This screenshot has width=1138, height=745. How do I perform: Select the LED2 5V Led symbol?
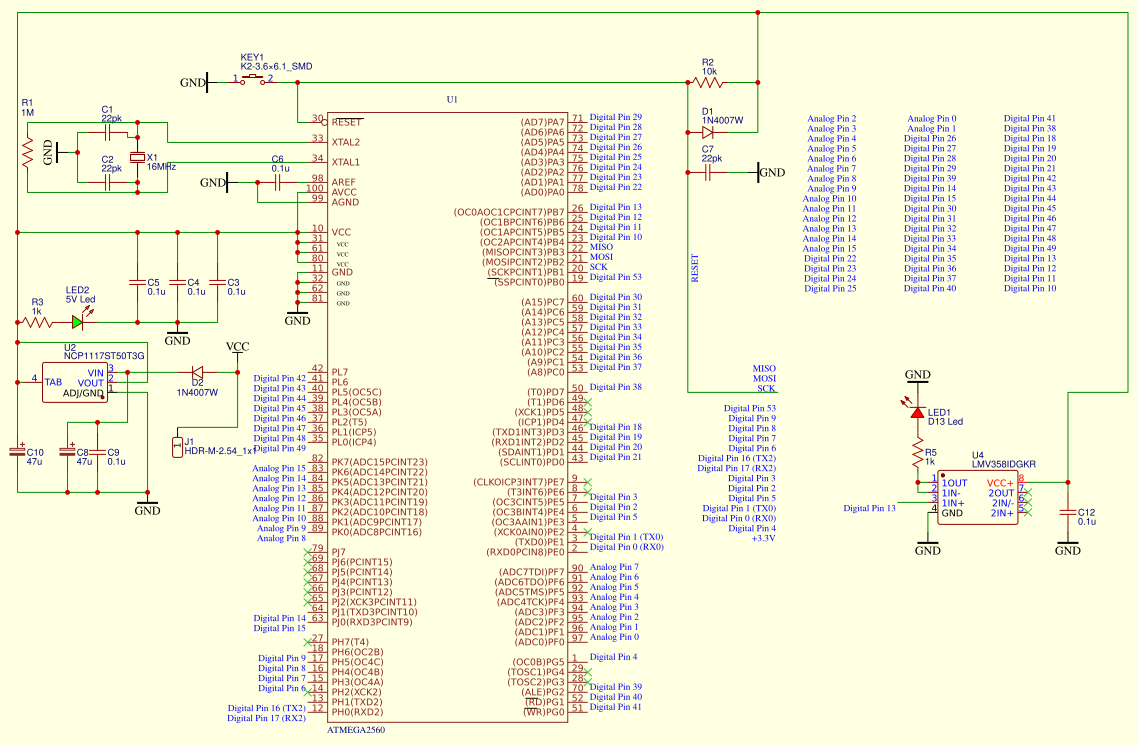(77, 322)
